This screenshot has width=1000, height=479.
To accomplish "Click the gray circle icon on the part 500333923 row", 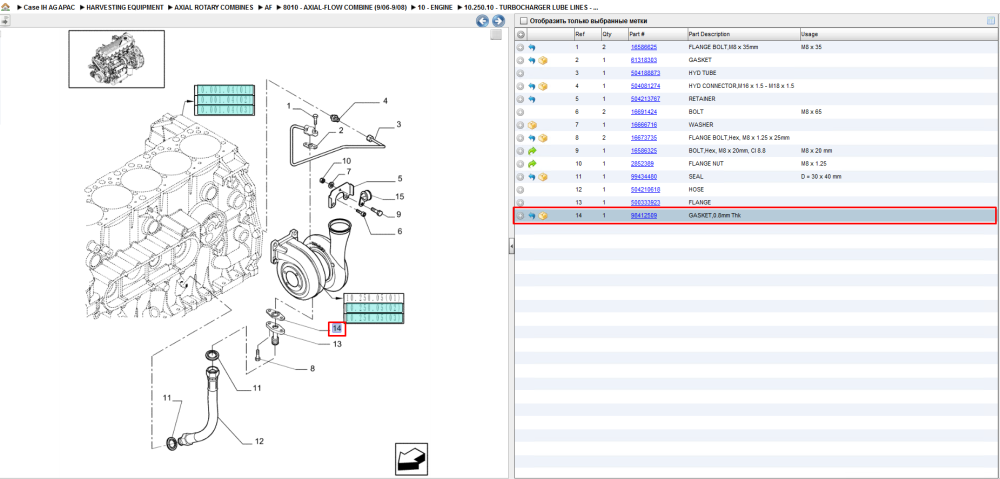I will coord(520,203).
